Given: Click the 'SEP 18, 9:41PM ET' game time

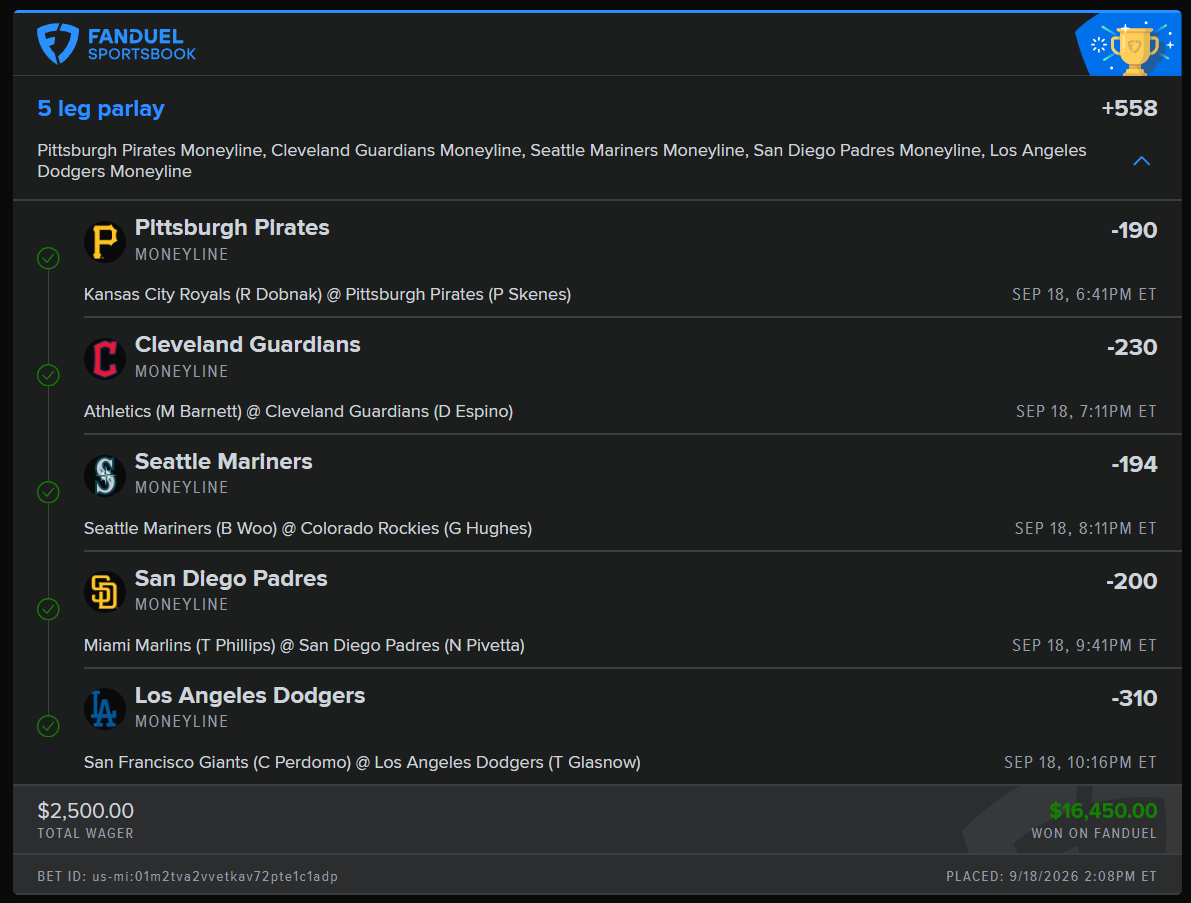Looking at the screenshot, I should point(1084,646).
